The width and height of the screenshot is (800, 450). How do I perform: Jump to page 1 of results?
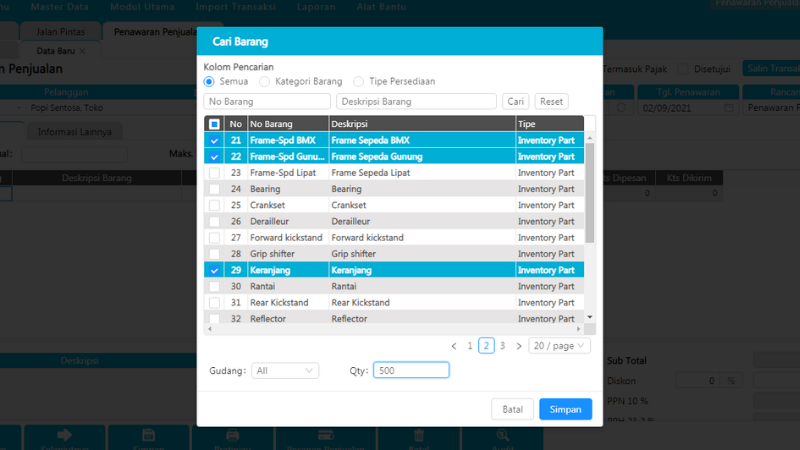pyautogui.click(x=470, y=345)
